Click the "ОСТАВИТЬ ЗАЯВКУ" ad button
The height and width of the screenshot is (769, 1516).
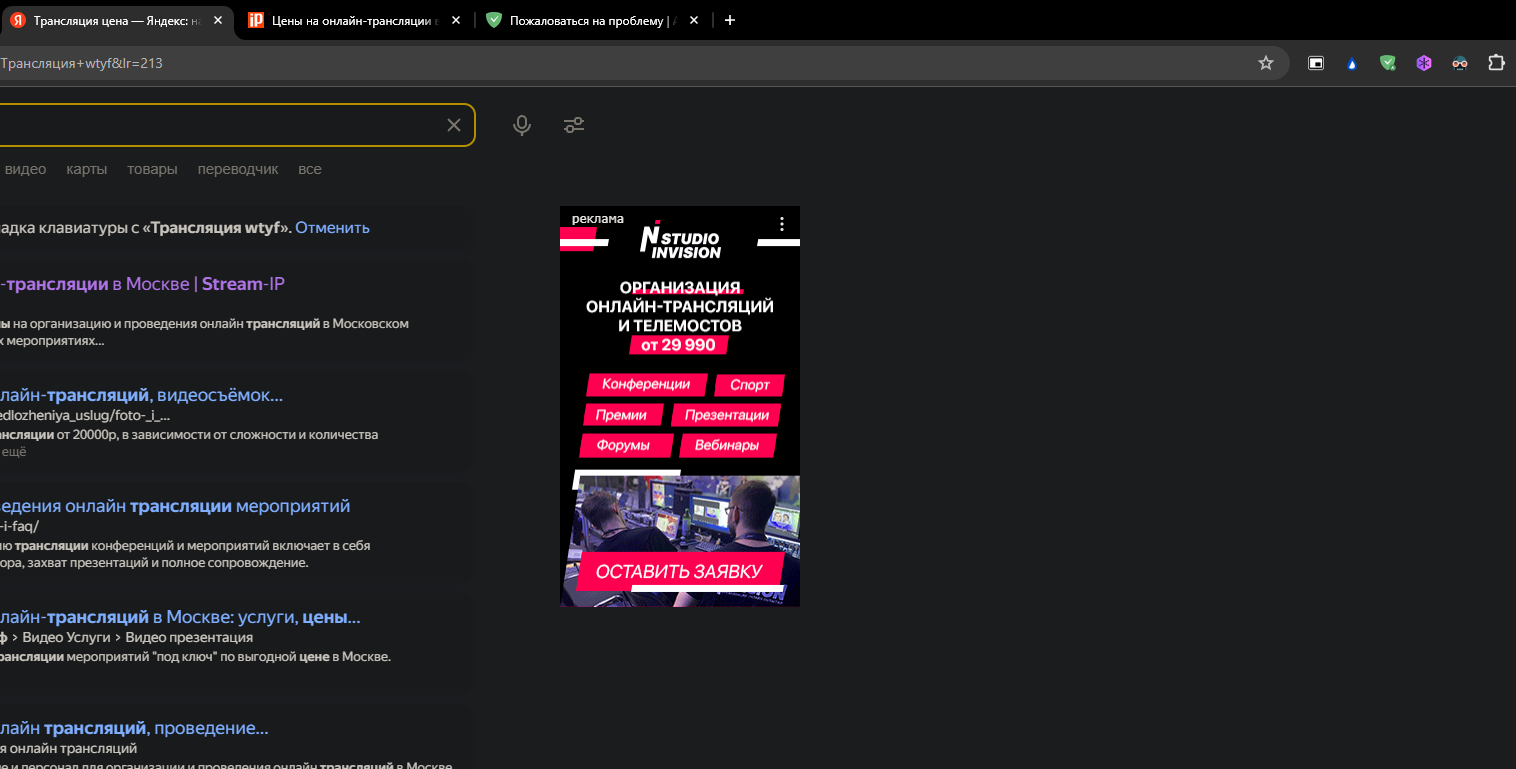(x=680, y=570)
